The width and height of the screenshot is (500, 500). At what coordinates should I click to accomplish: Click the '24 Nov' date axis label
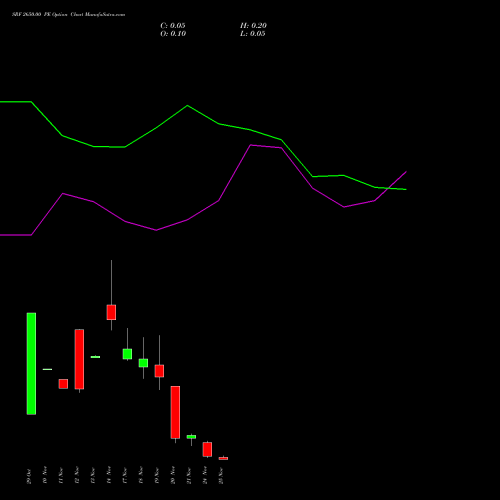[x=205, y=475]
